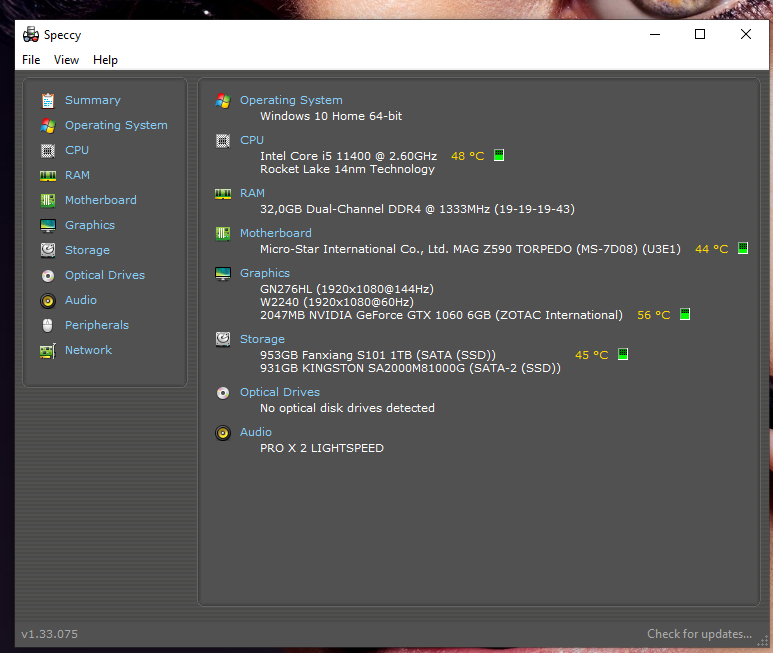Click the Storage hard drive icon in sidebar
This screenshot has width=773, height=653.
[48, 250]
